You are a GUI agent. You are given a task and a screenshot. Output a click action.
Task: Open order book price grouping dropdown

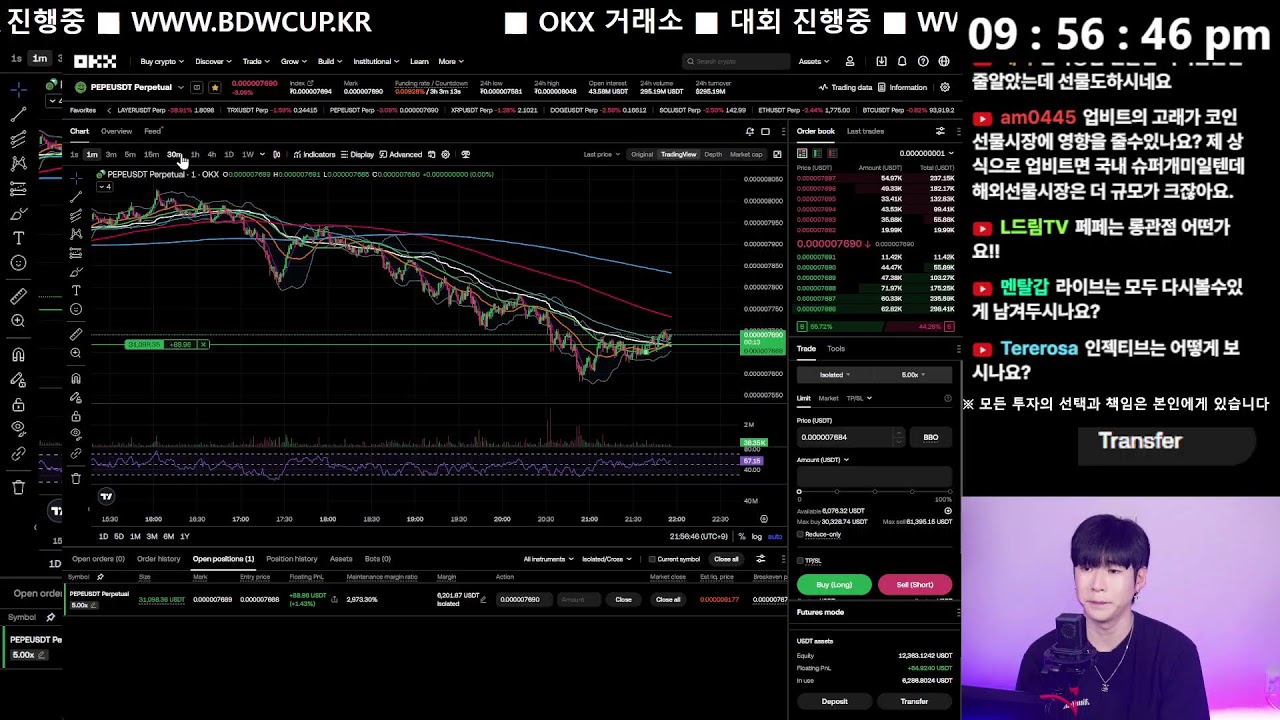tap(926, 153)
